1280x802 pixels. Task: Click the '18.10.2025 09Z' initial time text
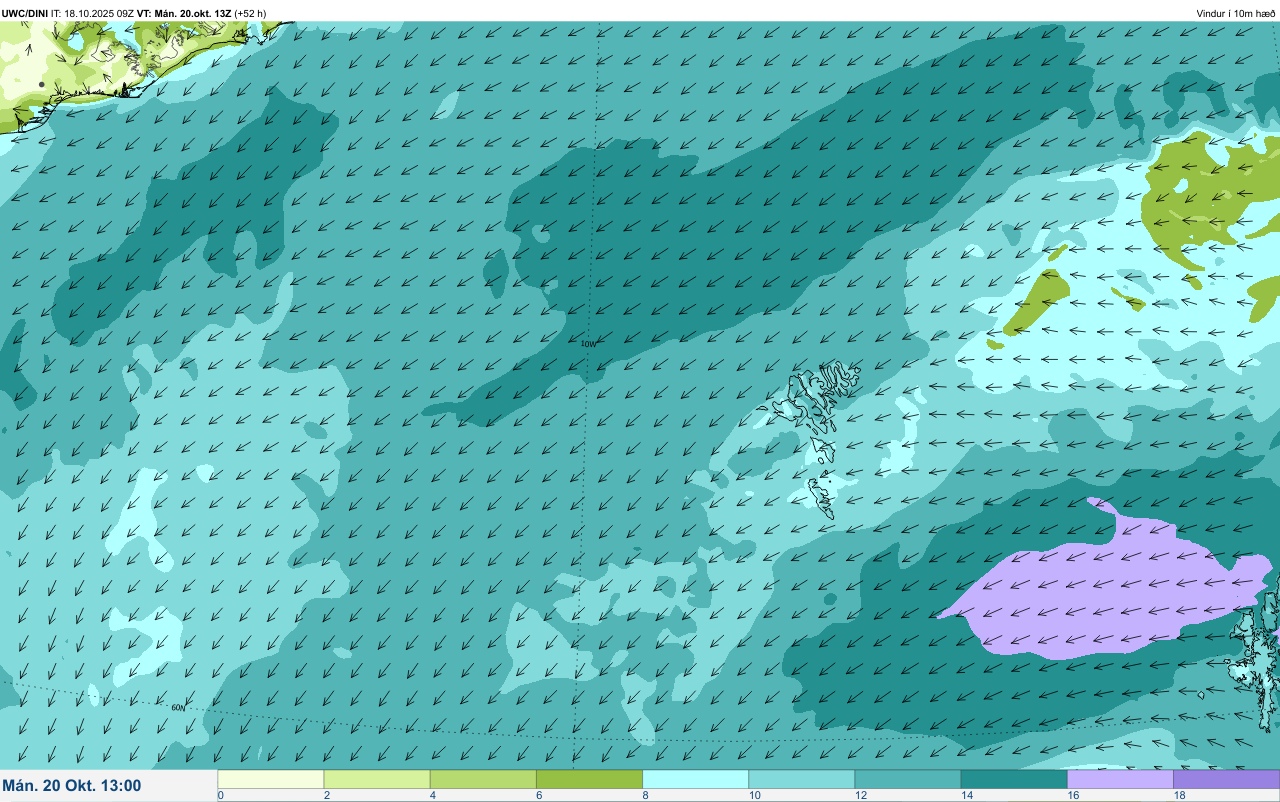(x=100, y=13)
